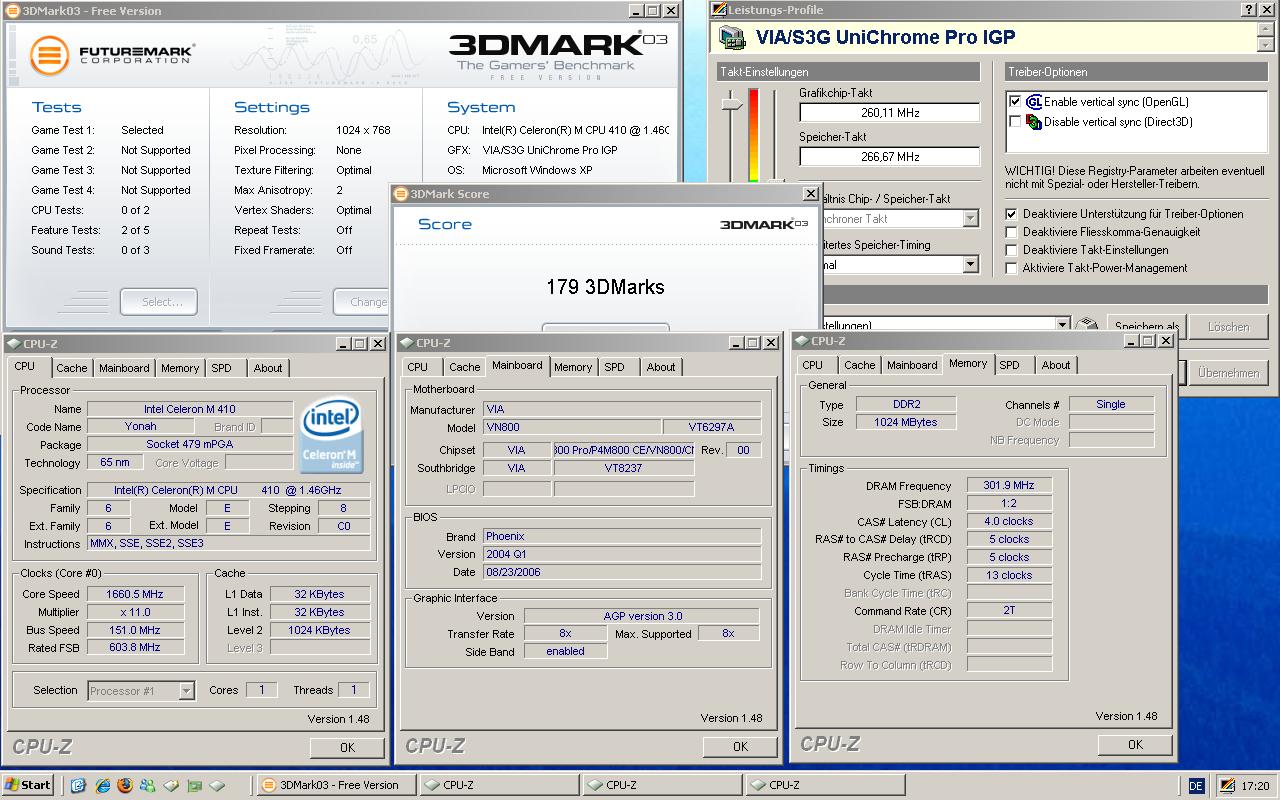This screenshot has width=1280, height=800.
Task: Open profile dropdown left of Speichern als
Action: point(1062,325)
